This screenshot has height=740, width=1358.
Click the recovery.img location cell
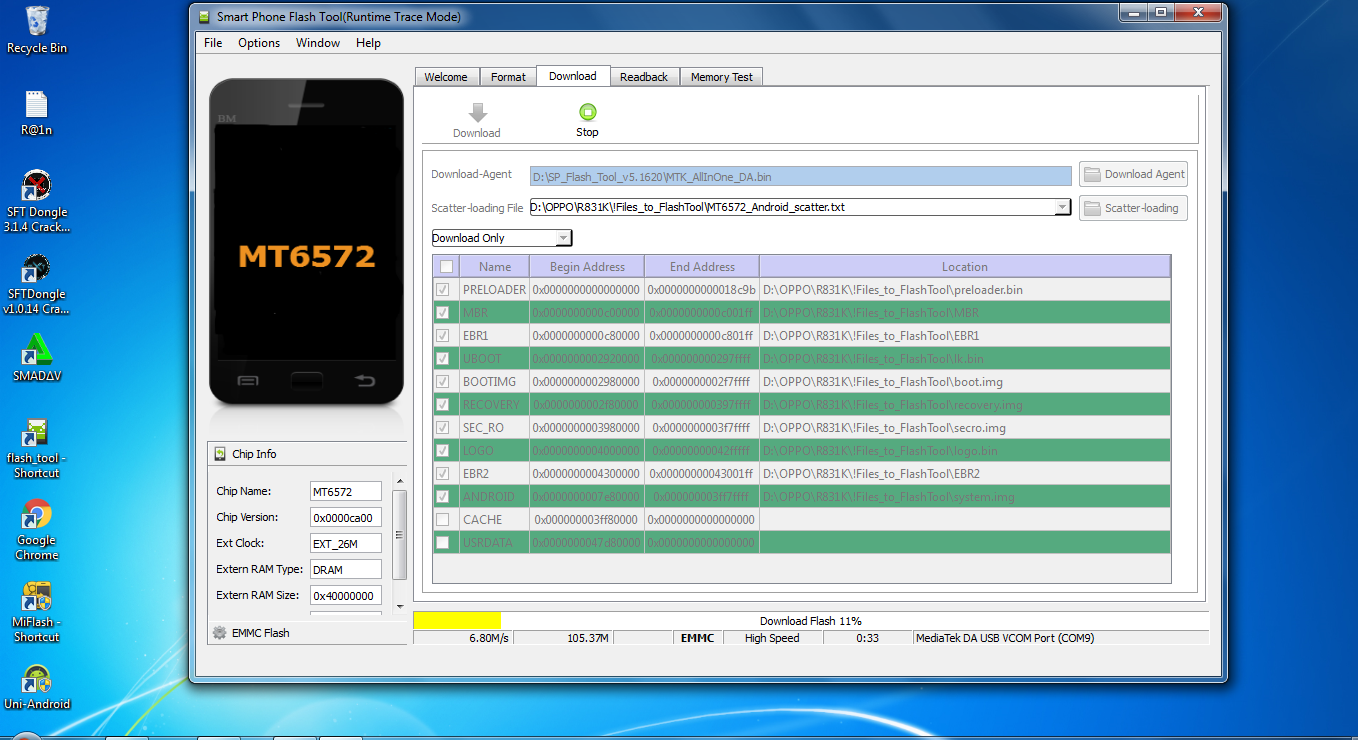[x=965, y=405]
